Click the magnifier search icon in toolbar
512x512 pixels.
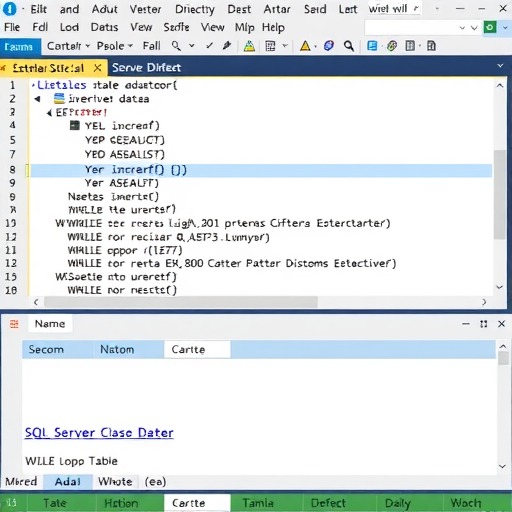coord(349,46)
